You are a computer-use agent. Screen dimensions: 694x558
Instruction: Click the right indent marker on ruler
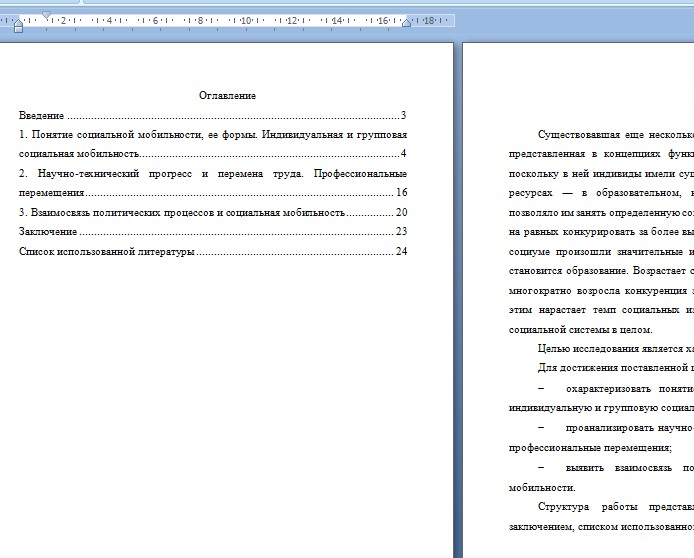(x=406, y=22)
